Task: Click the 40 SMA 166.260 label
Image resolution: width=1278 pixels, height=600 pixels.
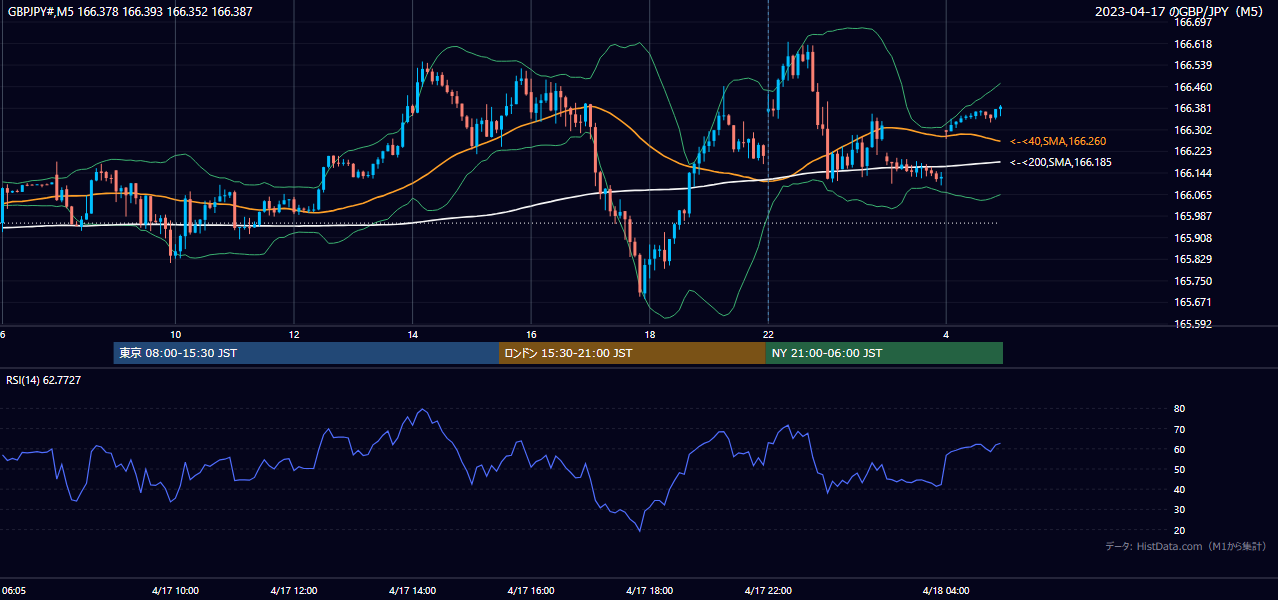Action: click(1058, 141)
